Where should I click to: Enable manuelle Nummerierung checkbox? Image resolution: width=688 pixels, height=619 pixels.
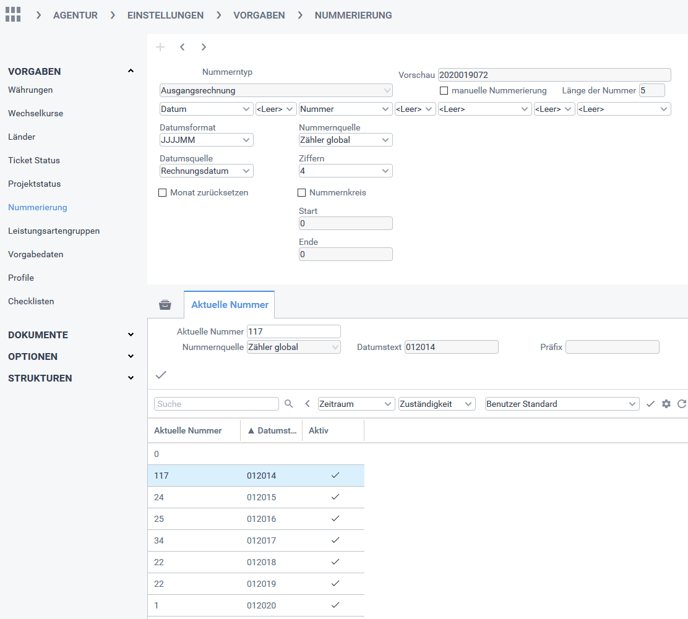point(444,91)
